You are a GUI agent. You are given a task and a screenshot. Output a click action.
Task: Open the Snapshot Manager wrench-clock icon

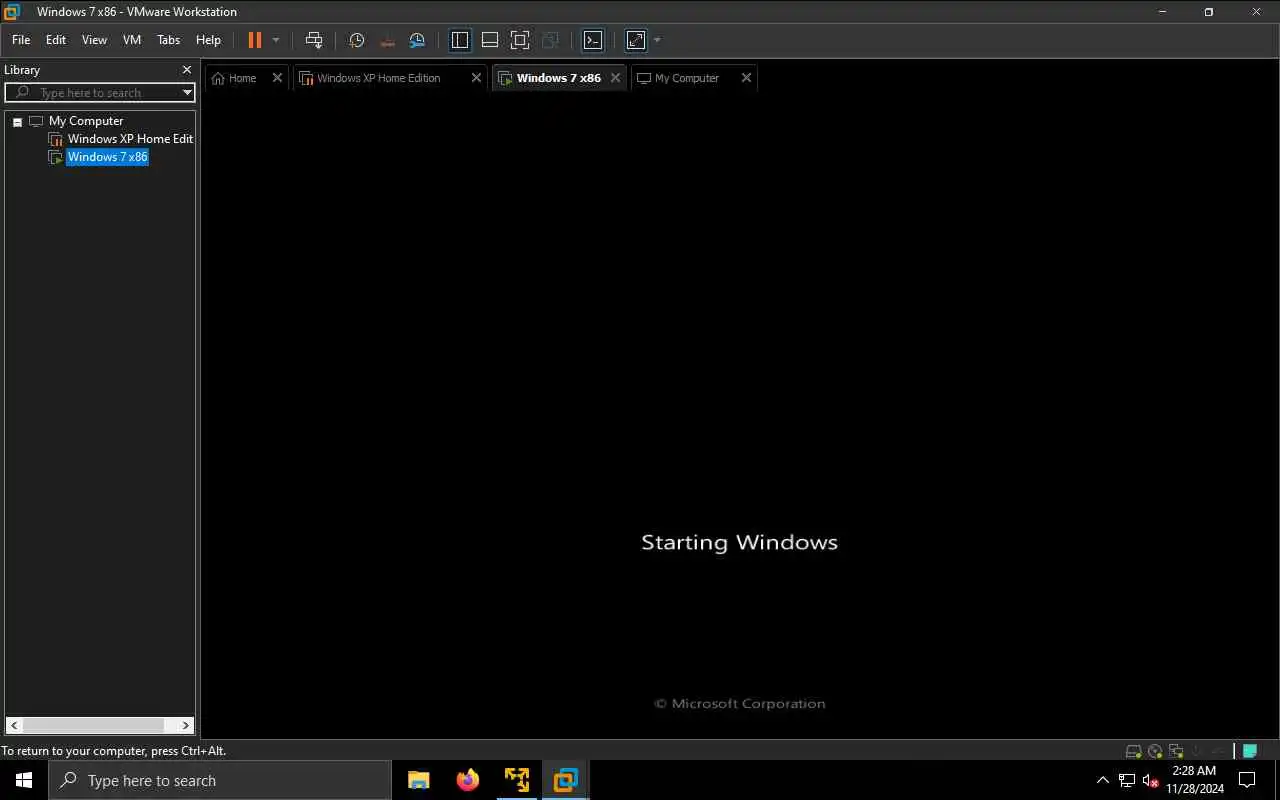(x=418, y=40)
